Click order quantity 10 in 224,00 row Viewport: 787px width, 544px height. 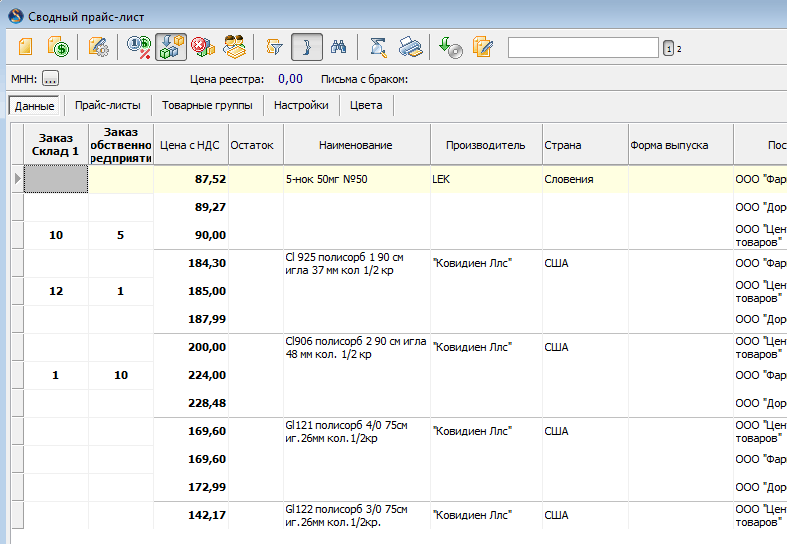click(x=120, y=375)
